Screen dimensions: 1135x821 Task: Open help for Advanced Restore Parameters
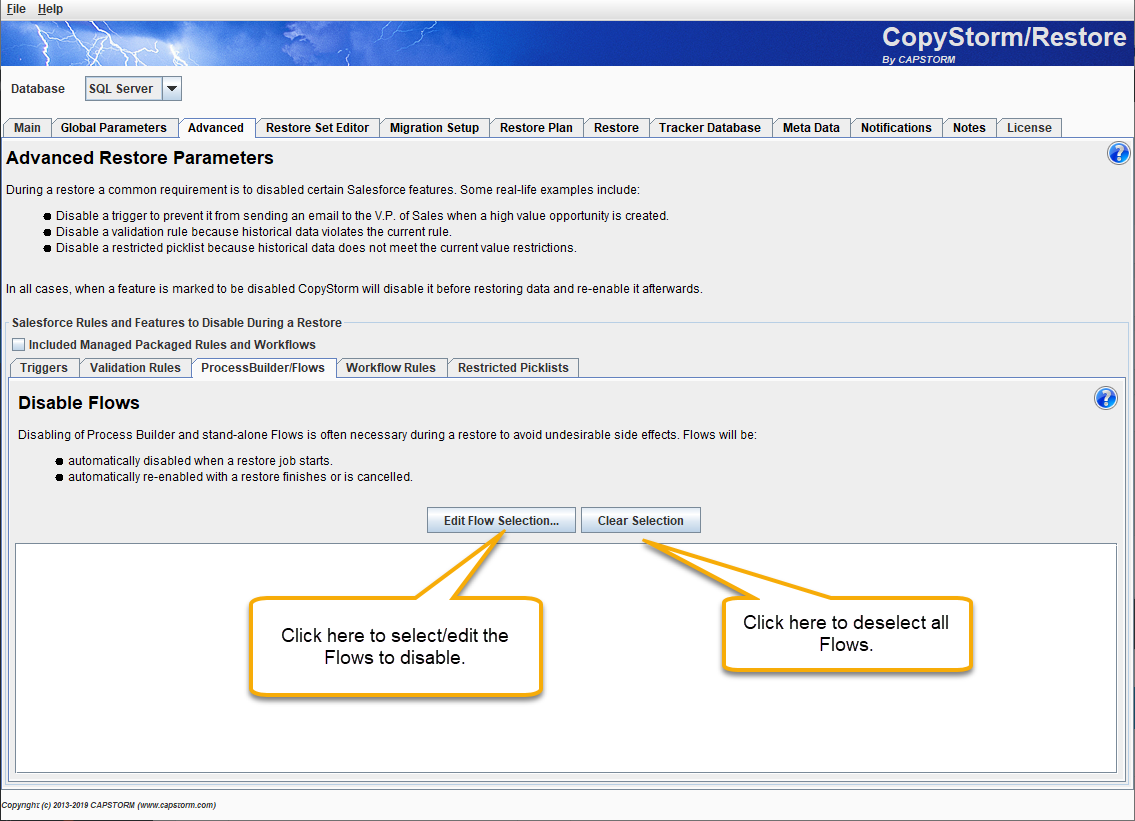point(1118,153)
